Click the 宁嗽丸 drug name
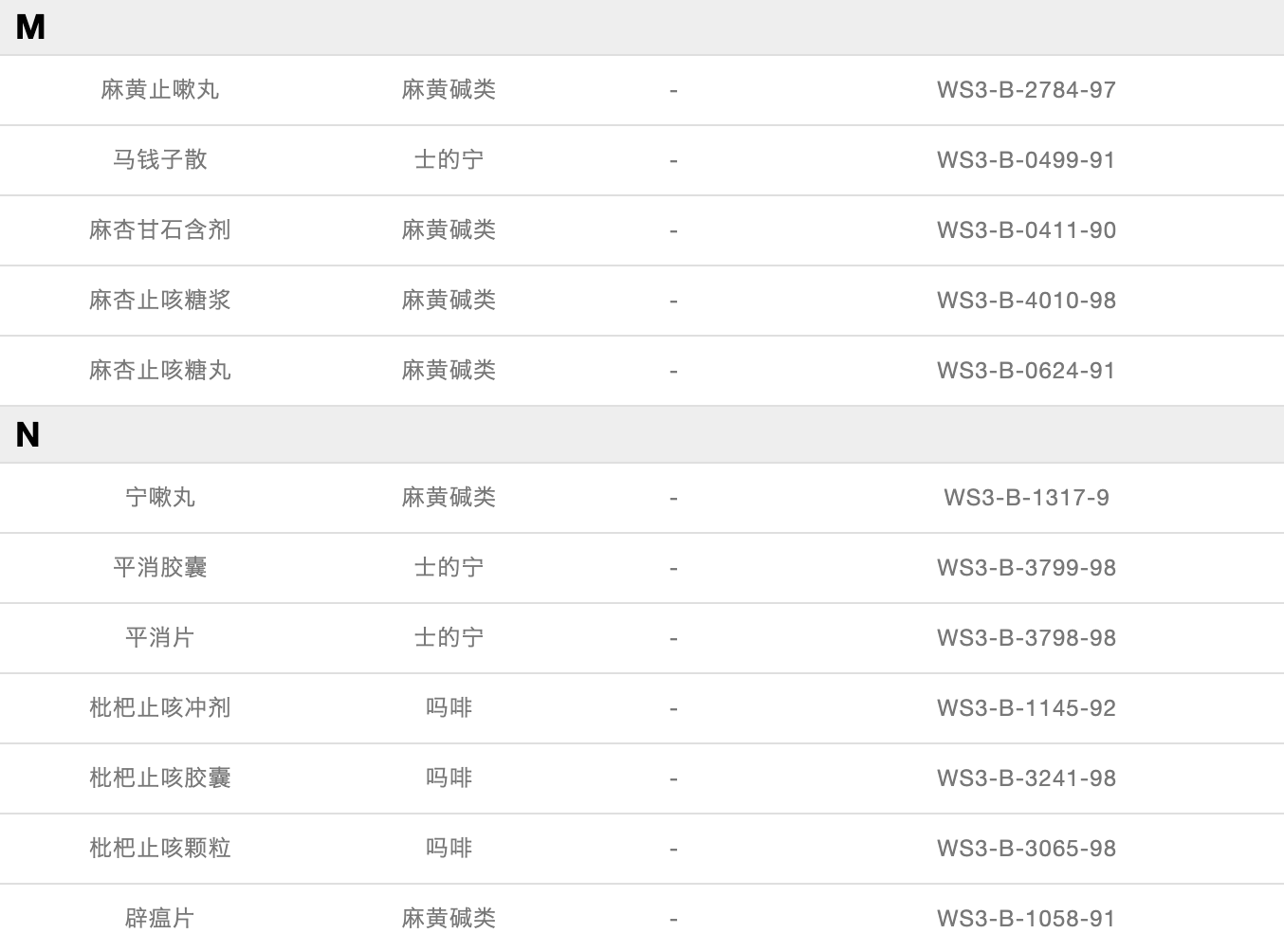This screenshot has width=1284, height=952. (x=159, y=498)
